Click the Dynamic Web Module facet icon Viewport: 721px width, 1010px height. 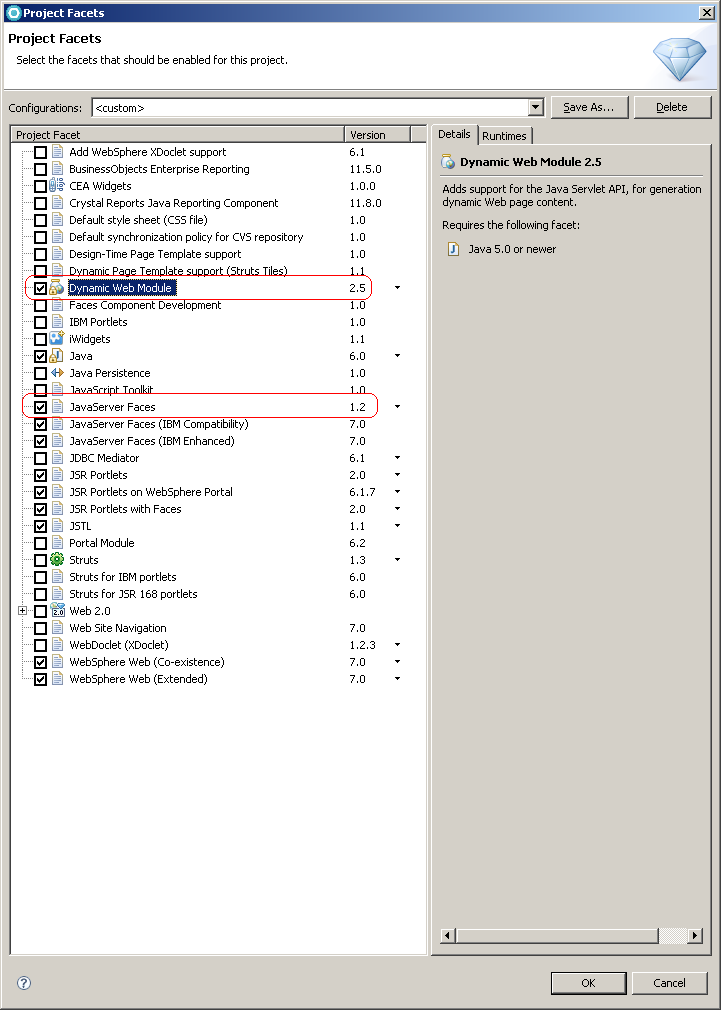tap(57, 288)
